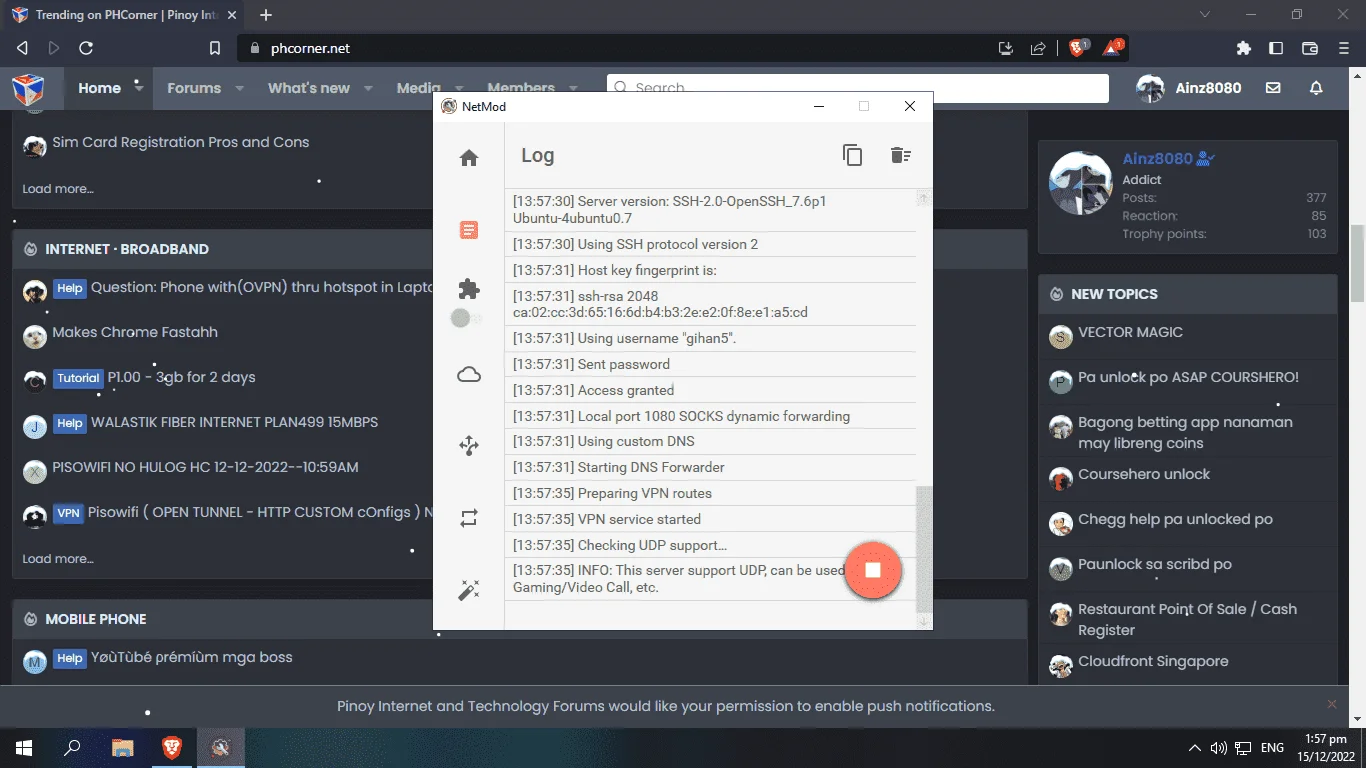Click the browser back arrow
The height and width of the screenshot is (768, 1366).
[x=22, y=48]
